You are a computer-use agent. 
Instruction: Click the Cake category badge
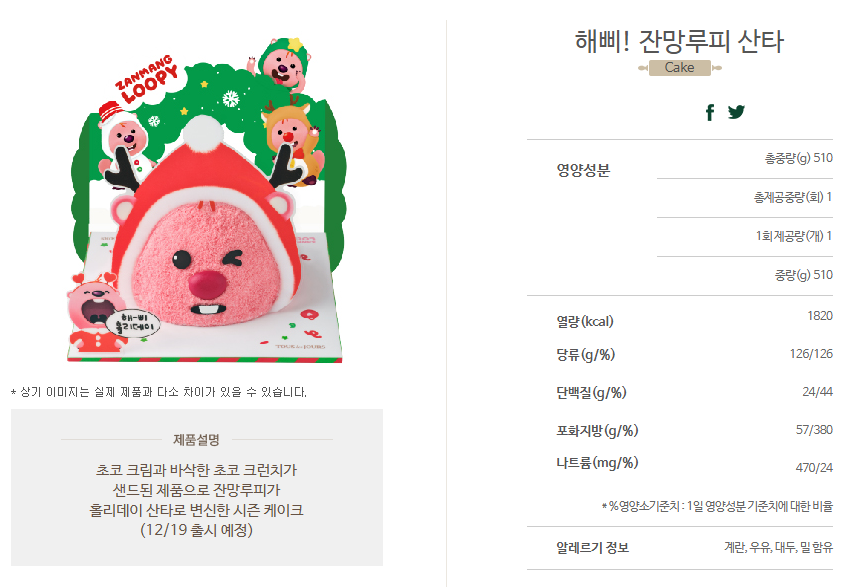(680, 68)
